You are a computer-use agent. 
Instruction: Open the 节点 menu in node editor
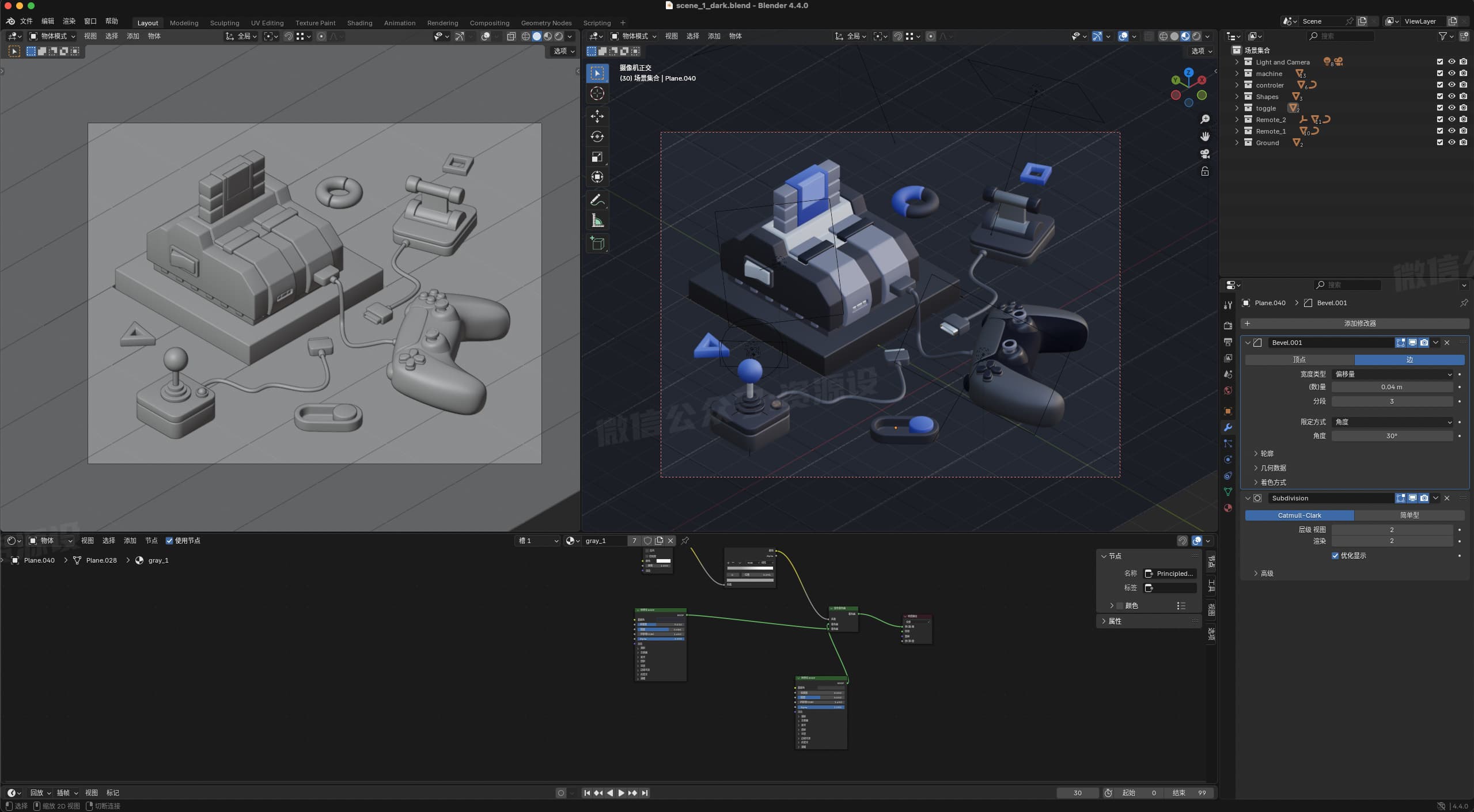coord(151,540)
